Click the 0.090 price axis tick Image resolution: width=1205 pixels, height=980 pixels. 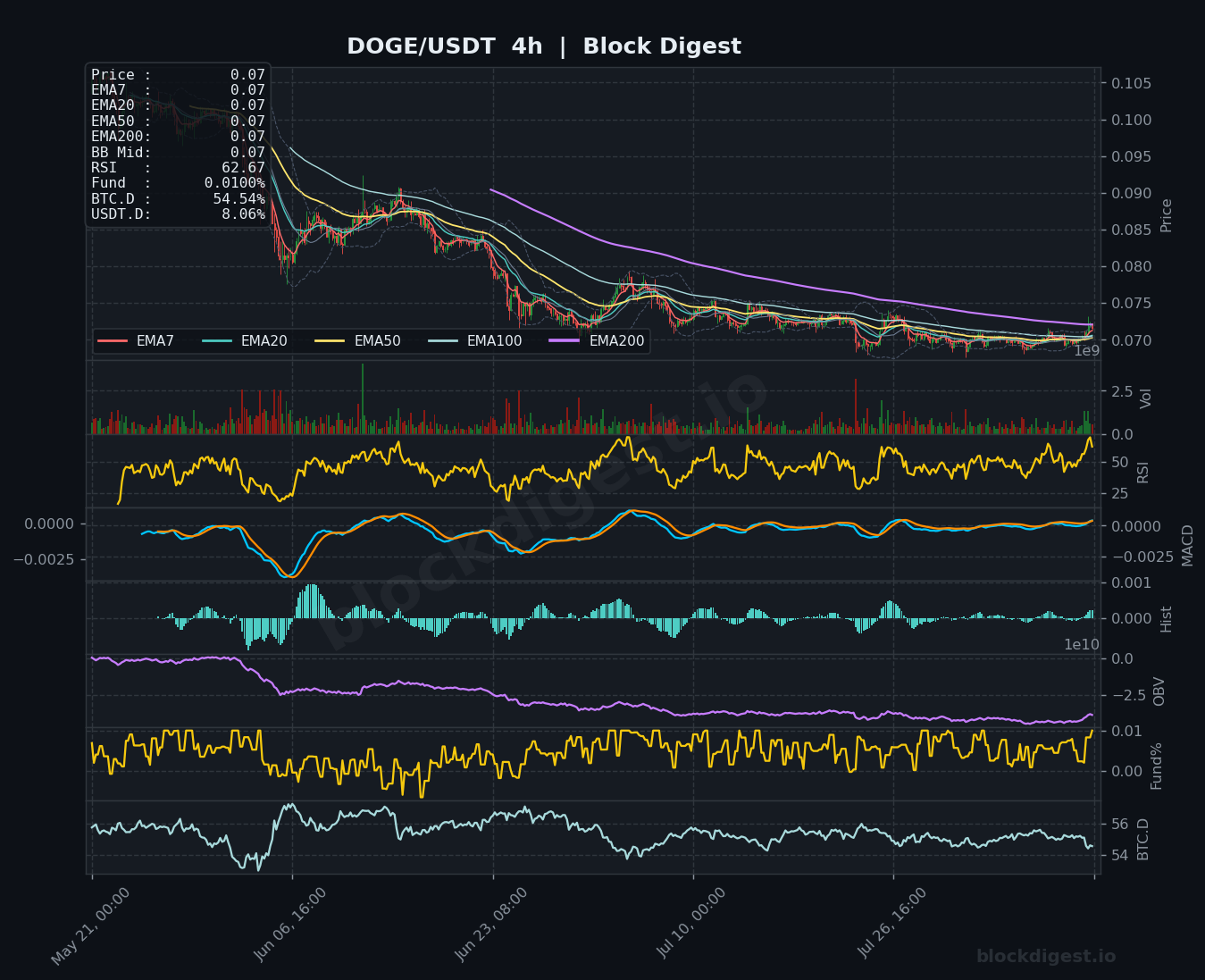tap(1131, 193)
